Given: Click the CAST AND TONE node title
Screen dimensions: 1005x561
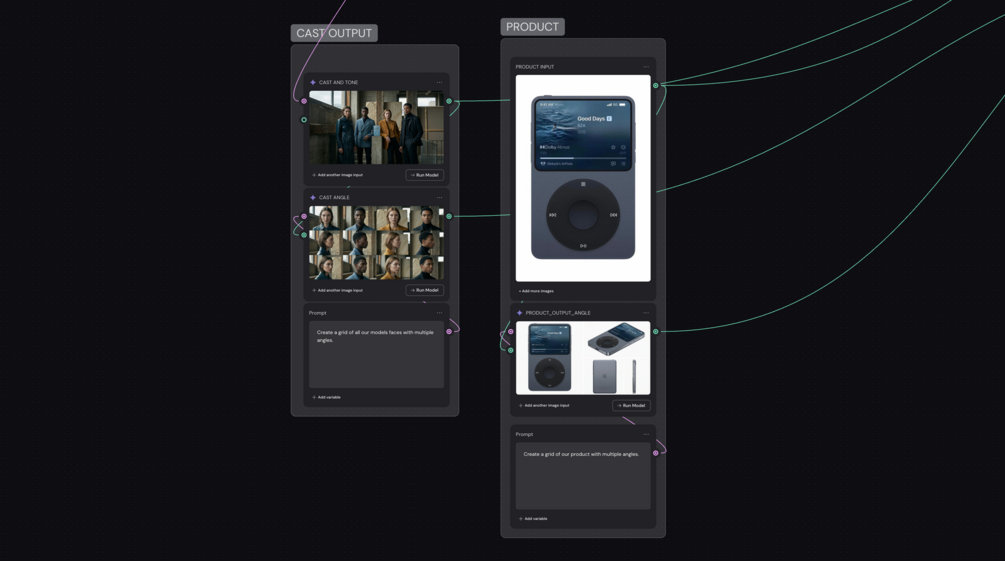Looking at the screenshot, I should (338, 82).
